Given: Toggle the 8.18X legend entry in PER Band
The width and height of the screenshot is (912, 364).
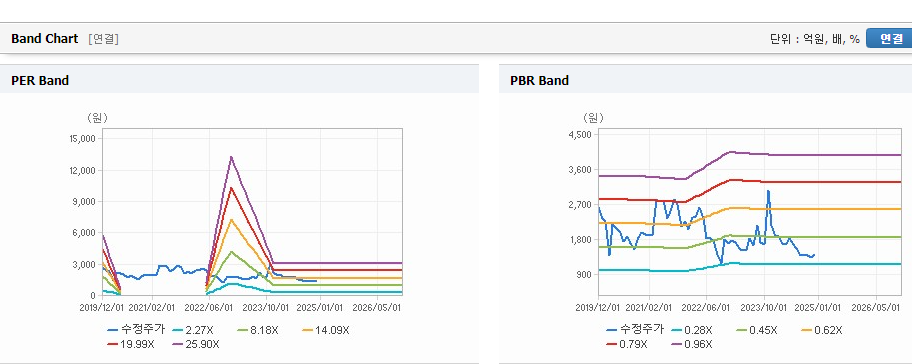Looking at the screenshot, I should tap(259, 330).
